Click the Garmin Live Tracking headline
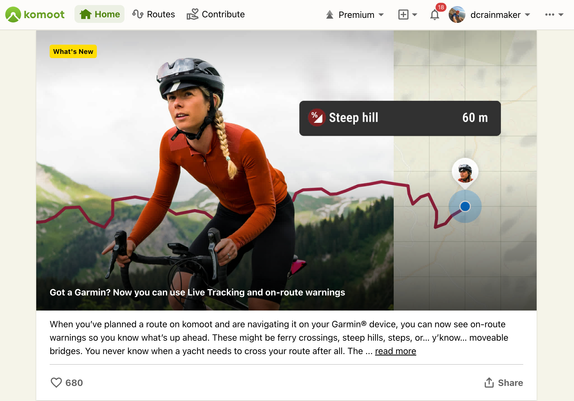The image size is (574, 401). (x=197, y=292)
